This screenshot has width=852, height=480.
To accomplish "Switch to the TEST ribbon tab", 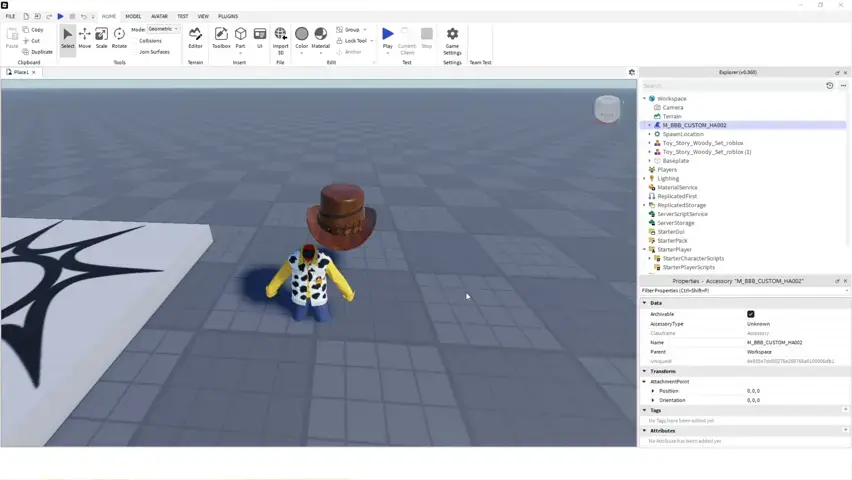I will click(183, 16).
